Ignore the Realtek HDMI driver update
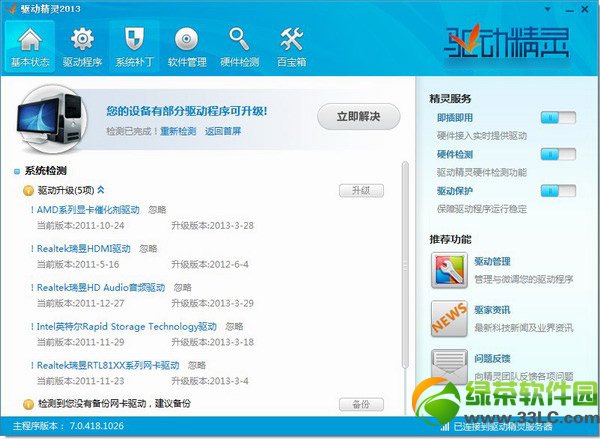Screen dimensions: 600x439 [148, 249]
